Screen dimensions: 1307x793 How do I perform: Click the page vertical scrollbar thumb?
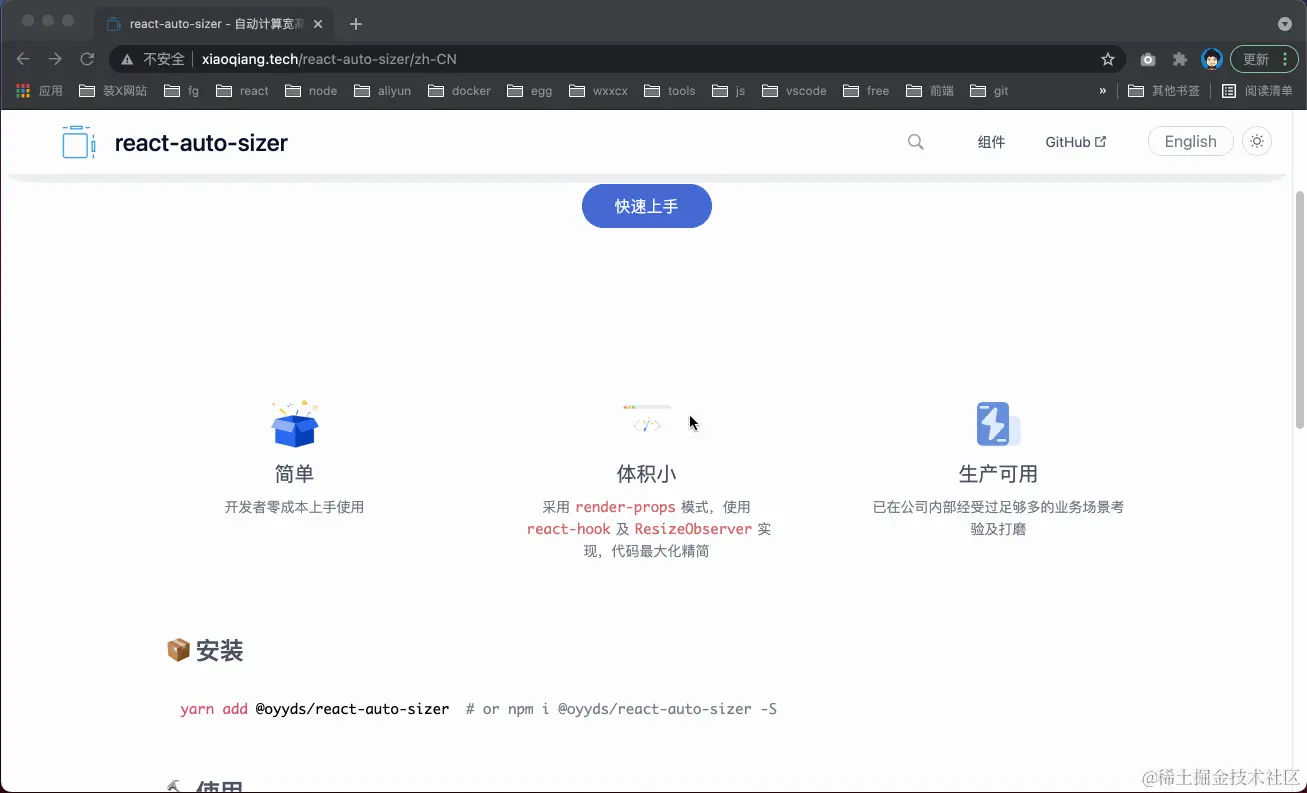click(1300, 310)
